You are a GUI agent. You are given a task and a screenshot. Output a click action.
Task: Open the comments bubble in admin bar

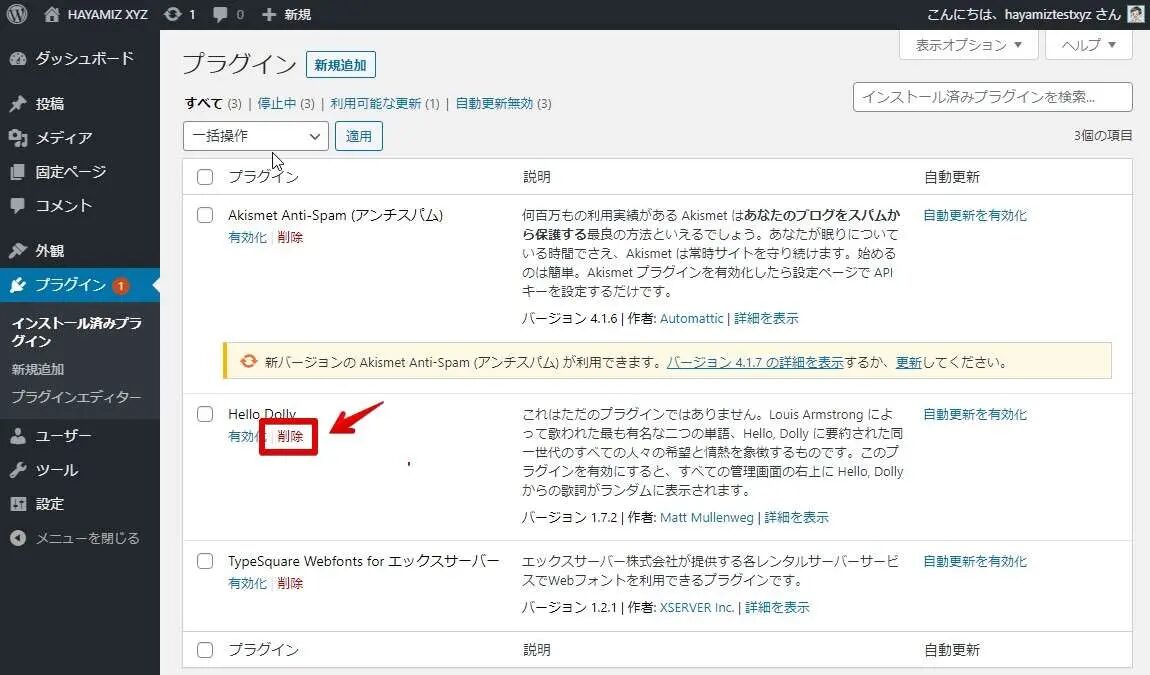[x=227, y=14]
